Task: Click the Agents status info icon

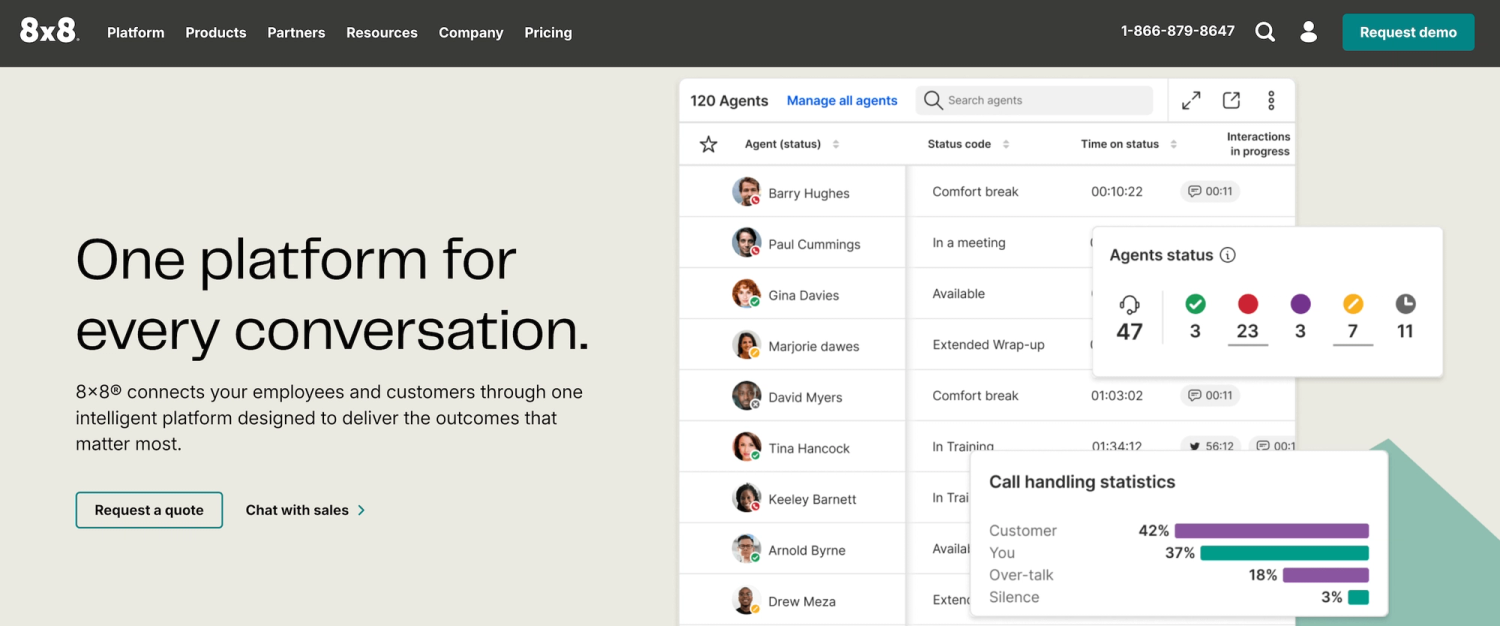Action: coord(1228,255)
